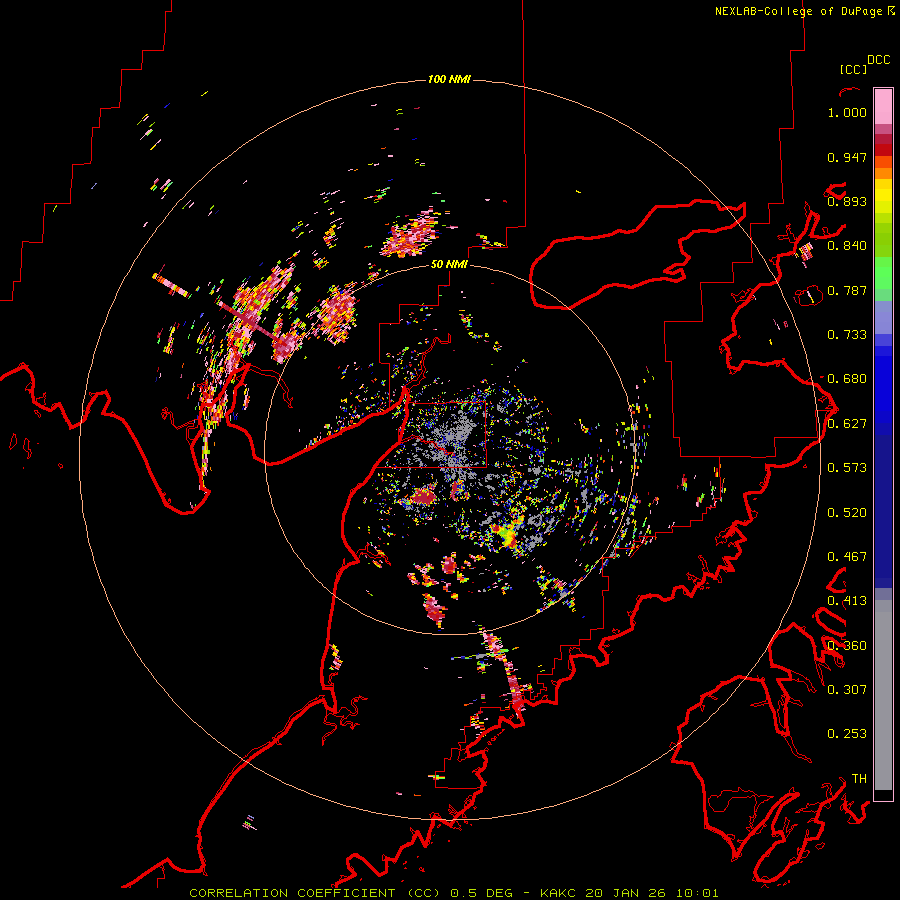Click the 0.893 scale value
900x900 pixels.
[847, 201]
